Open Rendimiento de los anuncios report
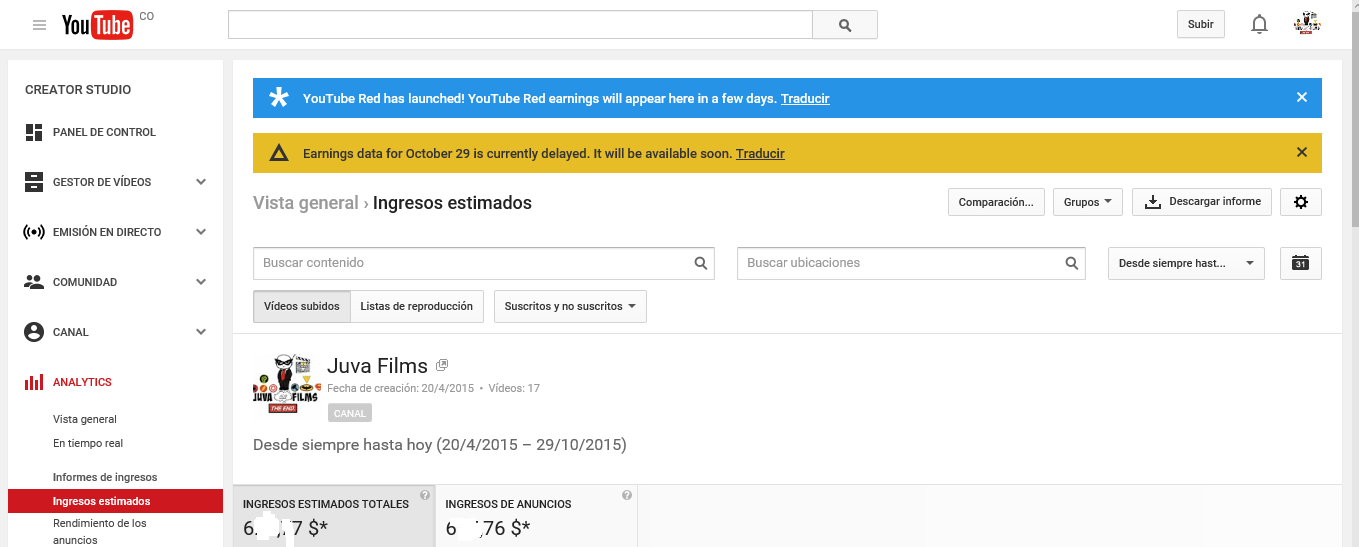The width and height of the screenshot is (1359, 547). (x=100, y=531)
